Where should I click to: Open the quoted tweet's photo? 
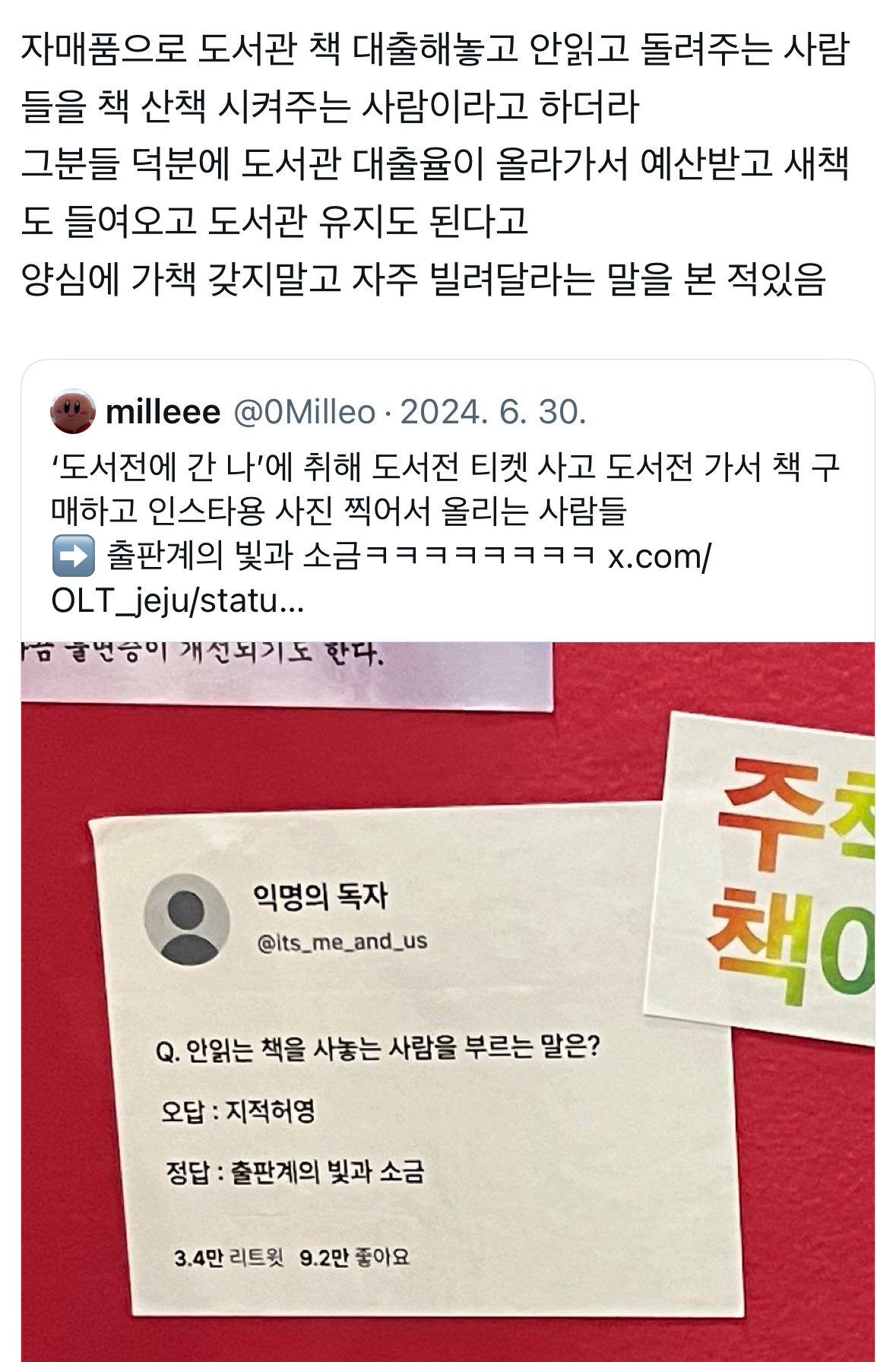click(448, 1002)
